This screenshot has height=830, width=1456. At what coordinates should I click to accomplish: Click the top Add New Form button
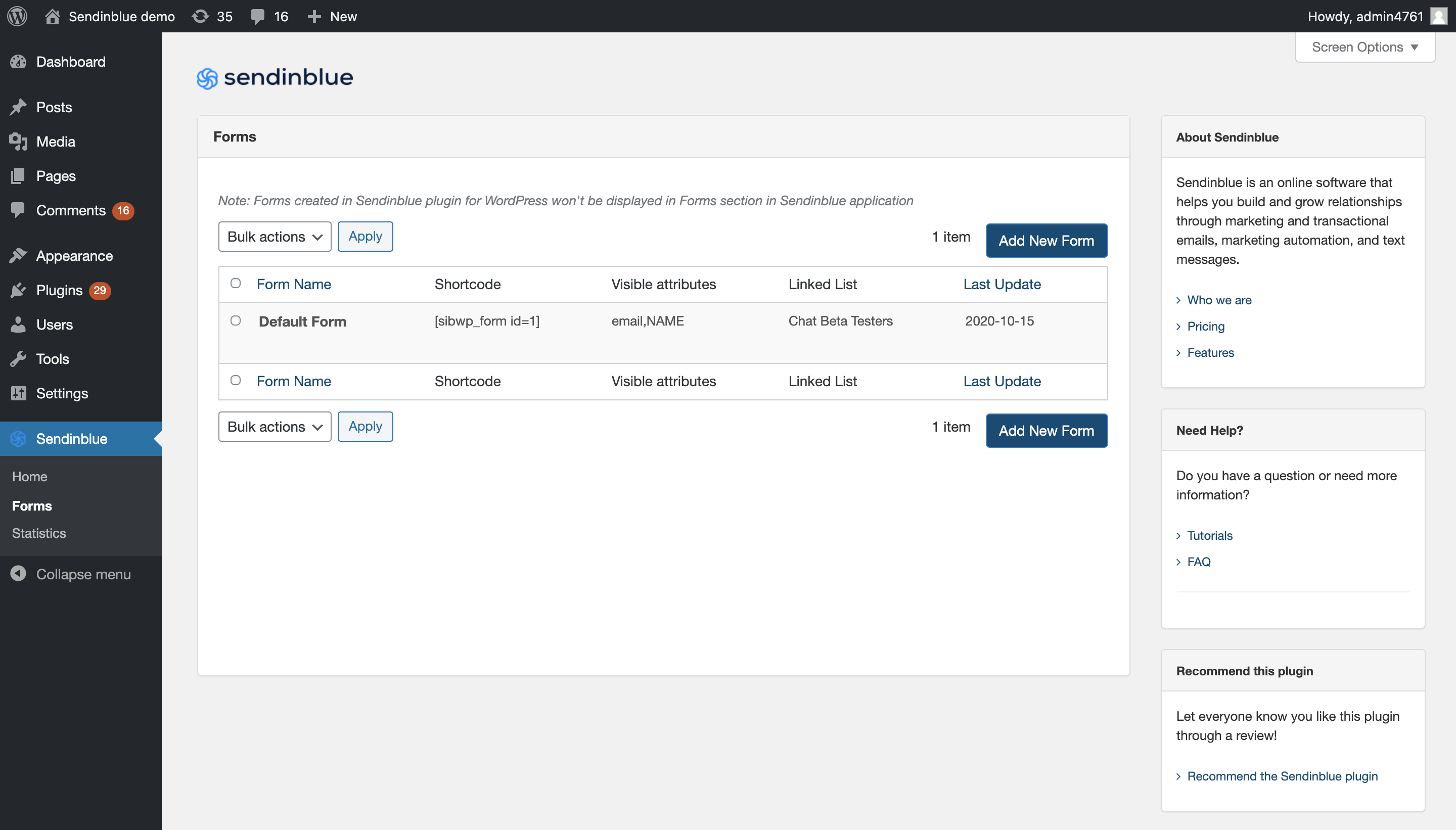point(1046,241)
